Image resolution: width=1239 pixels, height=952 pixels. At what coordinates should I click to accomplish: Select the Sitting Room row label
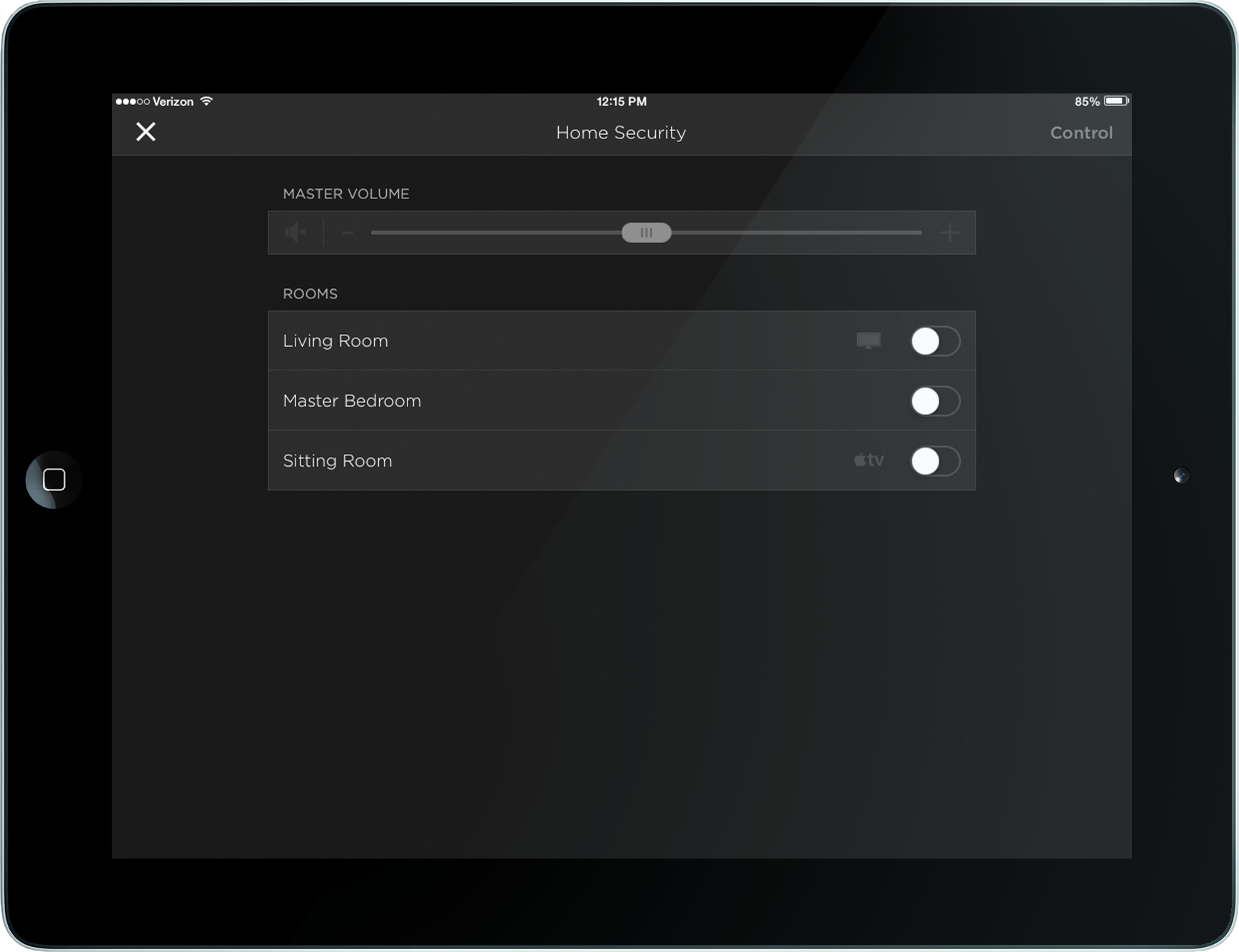pos(338,461)
